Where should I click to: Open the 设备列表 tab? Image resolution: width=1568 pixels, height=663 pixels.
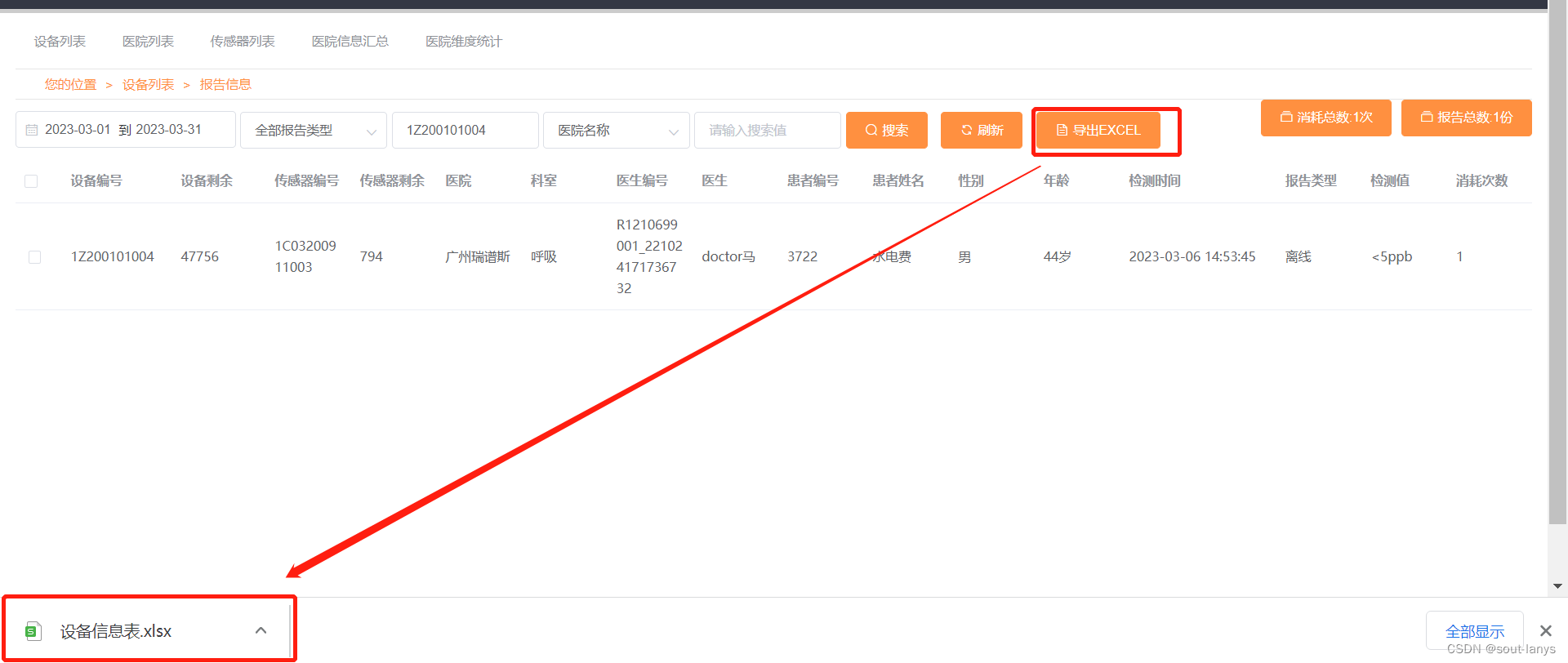(x=60, y=42)
